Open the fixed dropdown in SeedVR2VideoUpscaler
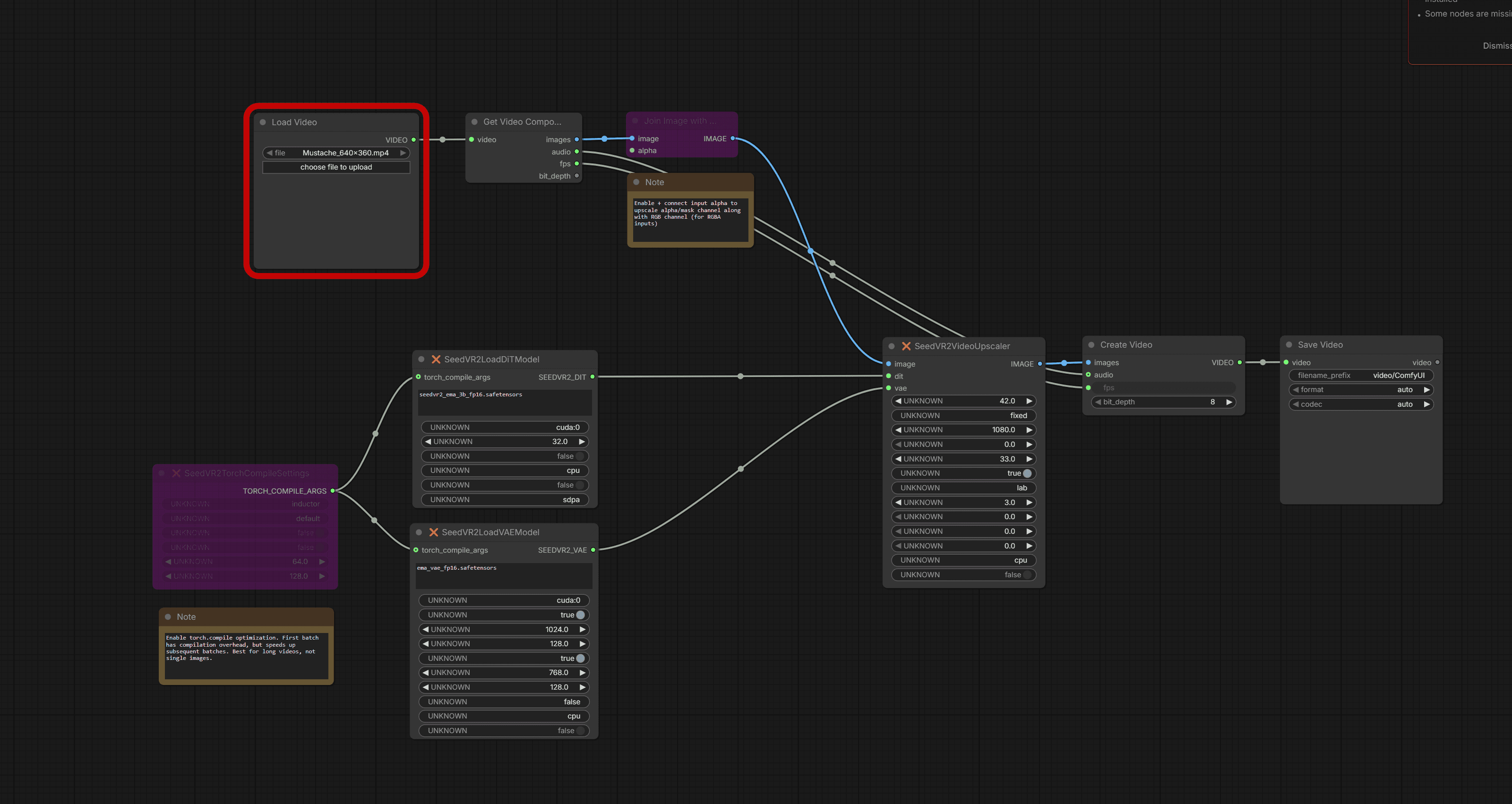 click(x=964, y=416)
